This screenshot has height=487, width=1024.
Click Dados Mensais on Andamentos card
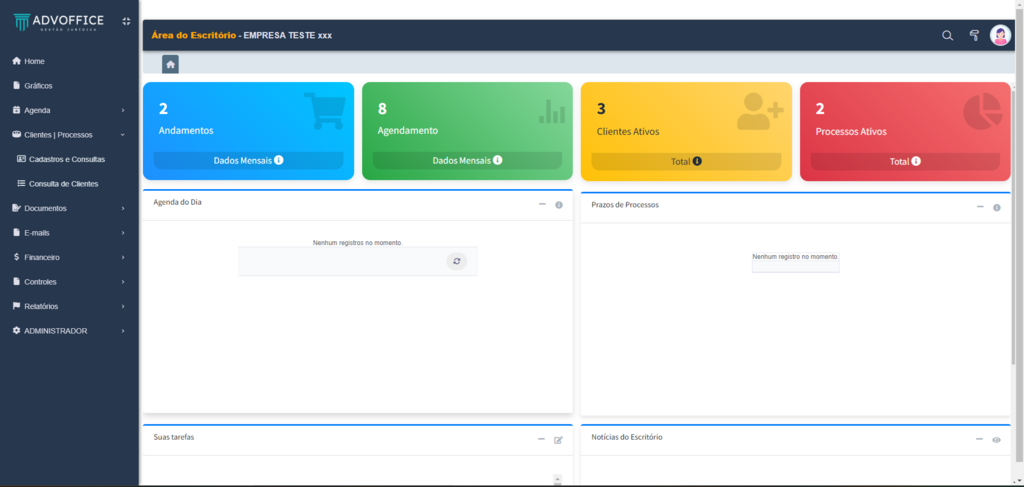point(248,160)
